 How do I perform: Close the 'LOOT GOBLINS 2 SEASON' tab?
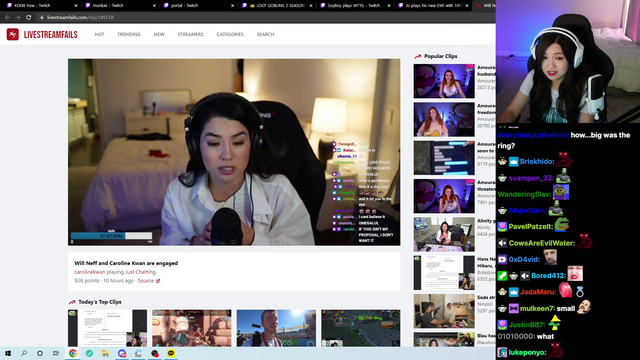click(x=311, y=6)
